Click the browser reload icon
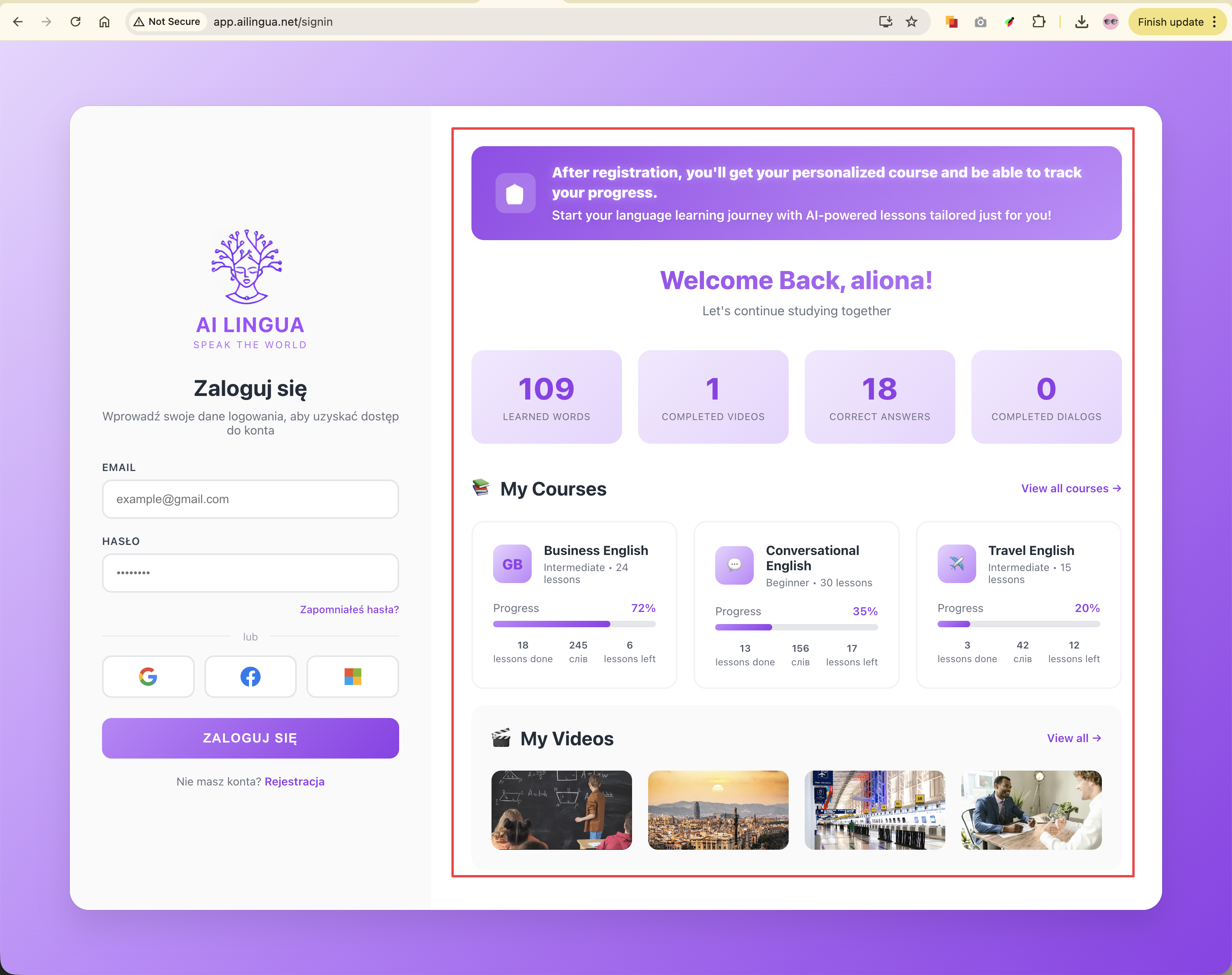 (75, 22)
